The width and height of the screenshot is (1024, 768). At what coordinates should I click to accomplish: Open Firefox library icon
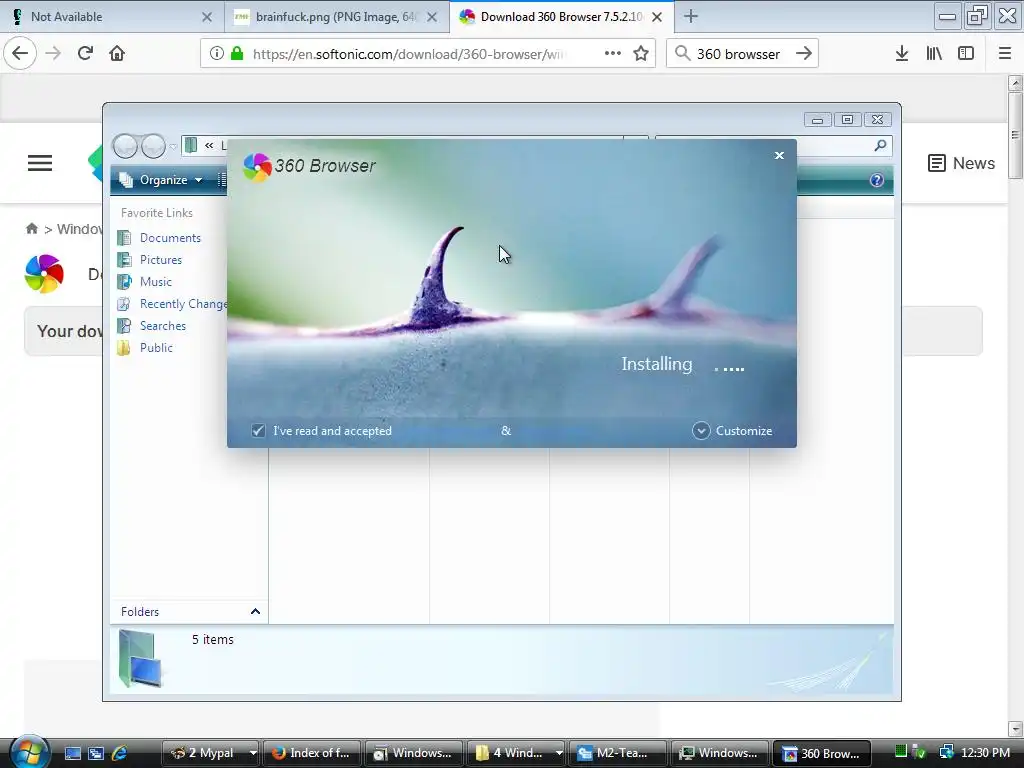(x=934, y=54)
